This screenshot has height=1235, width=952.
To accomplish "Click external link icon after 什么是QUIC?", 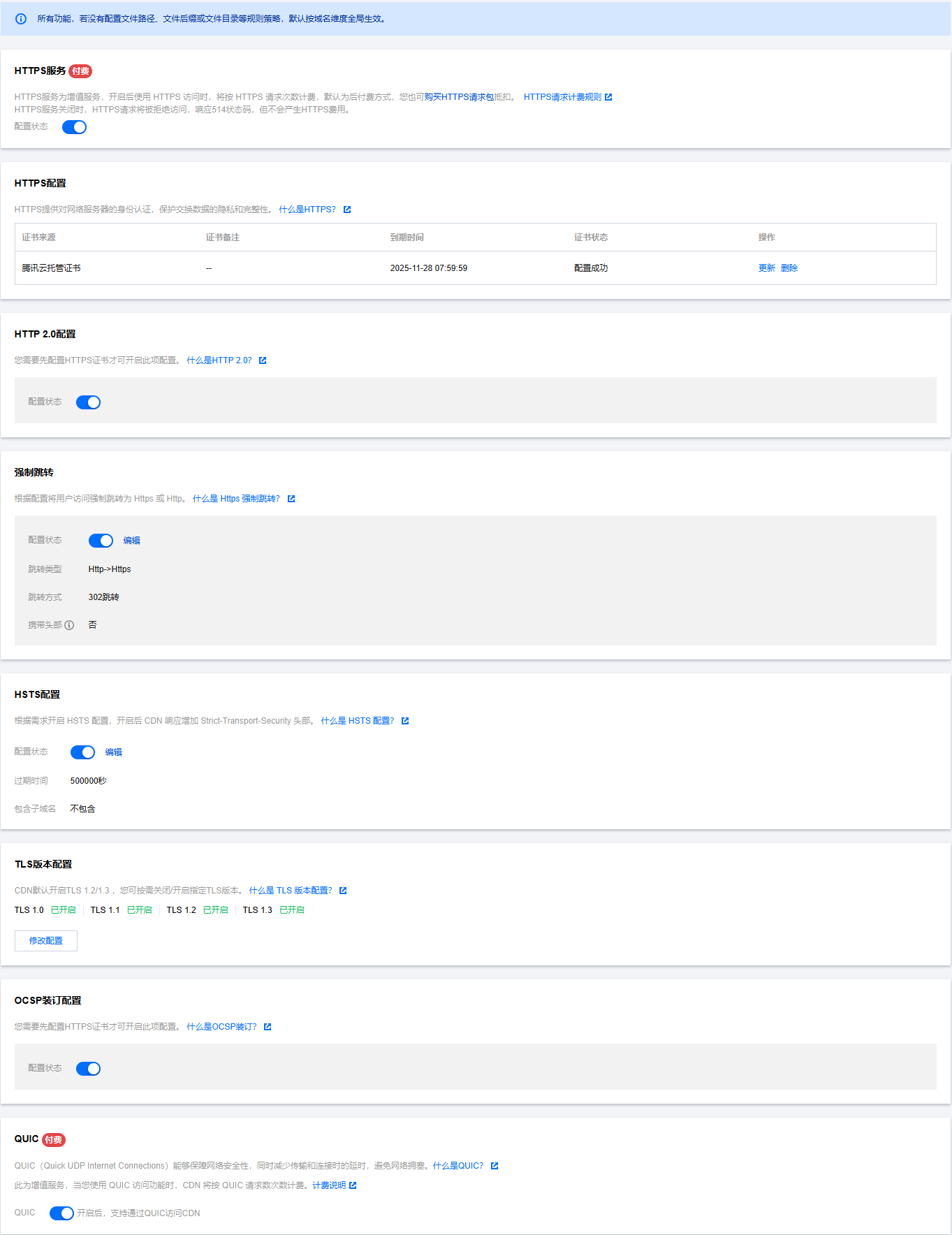I will [495, 1166].
